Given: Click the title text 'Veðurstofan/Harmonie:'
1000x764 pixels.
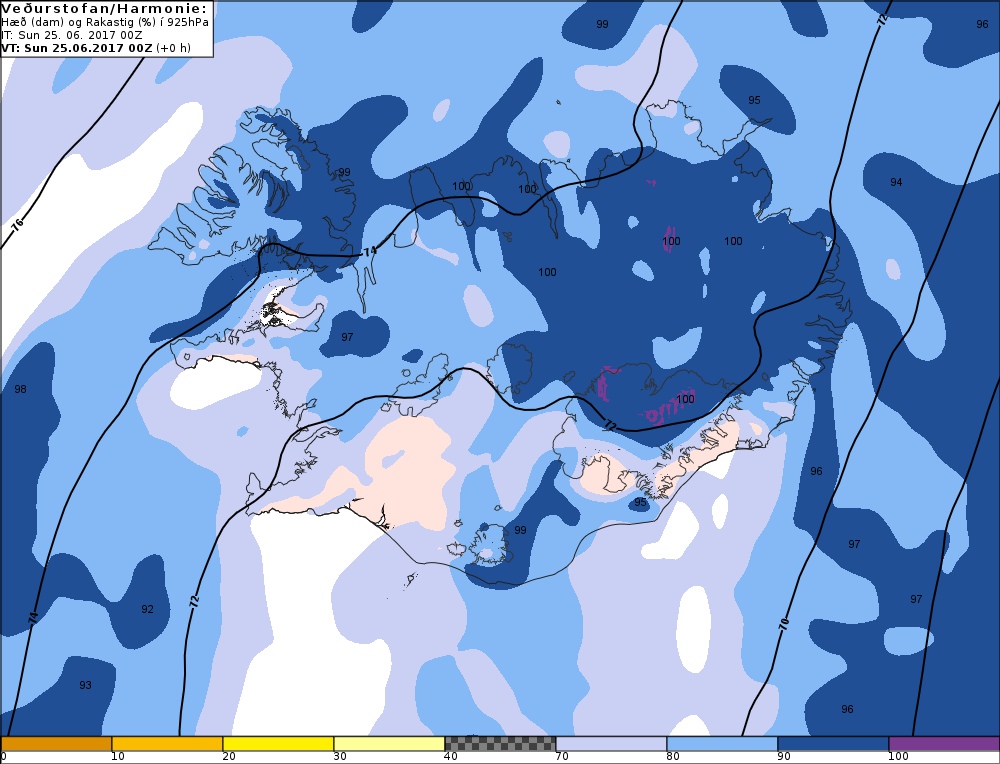Looking at the screenshot, I should [104, 8].
